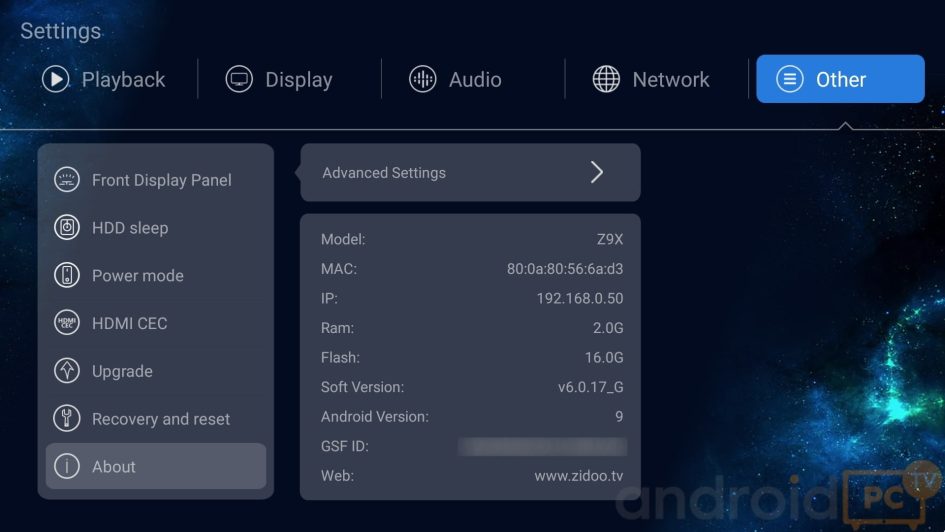Image resolution: width=945 pixels, height=532 pixels.
Task: Click the Power mode icon
Action: [67, 275]
